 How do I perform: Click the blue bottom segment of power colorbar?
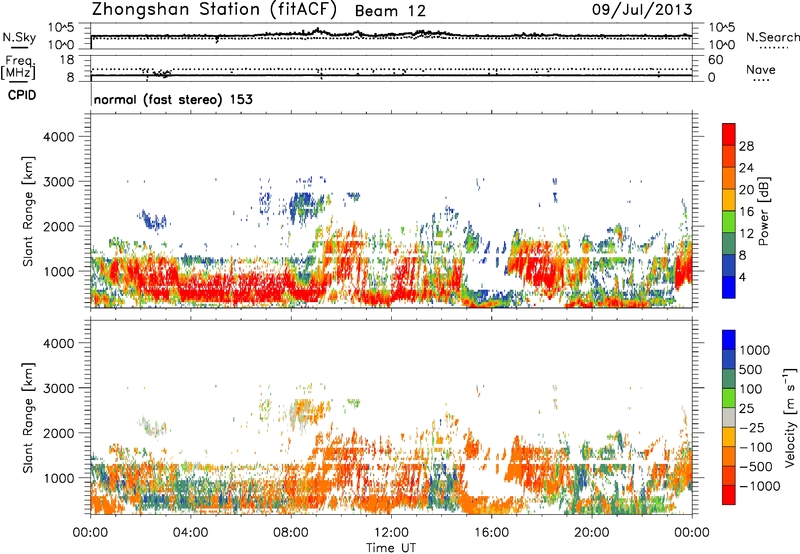[729, 287]
